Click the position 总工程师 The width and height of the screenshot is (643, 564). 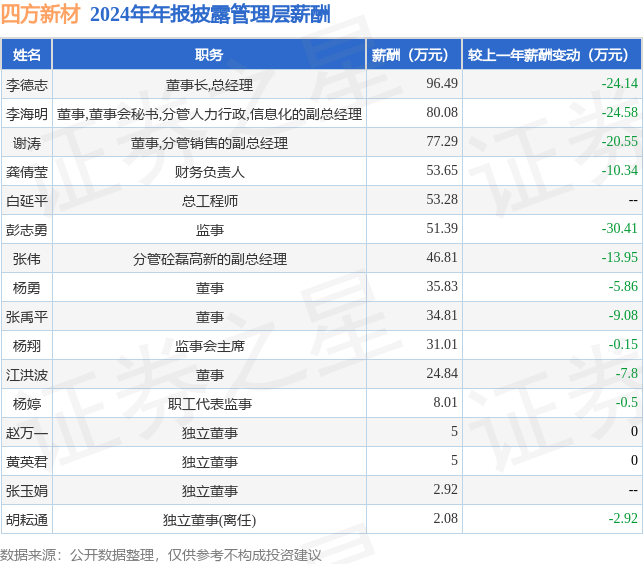click(x=209, y=201)
